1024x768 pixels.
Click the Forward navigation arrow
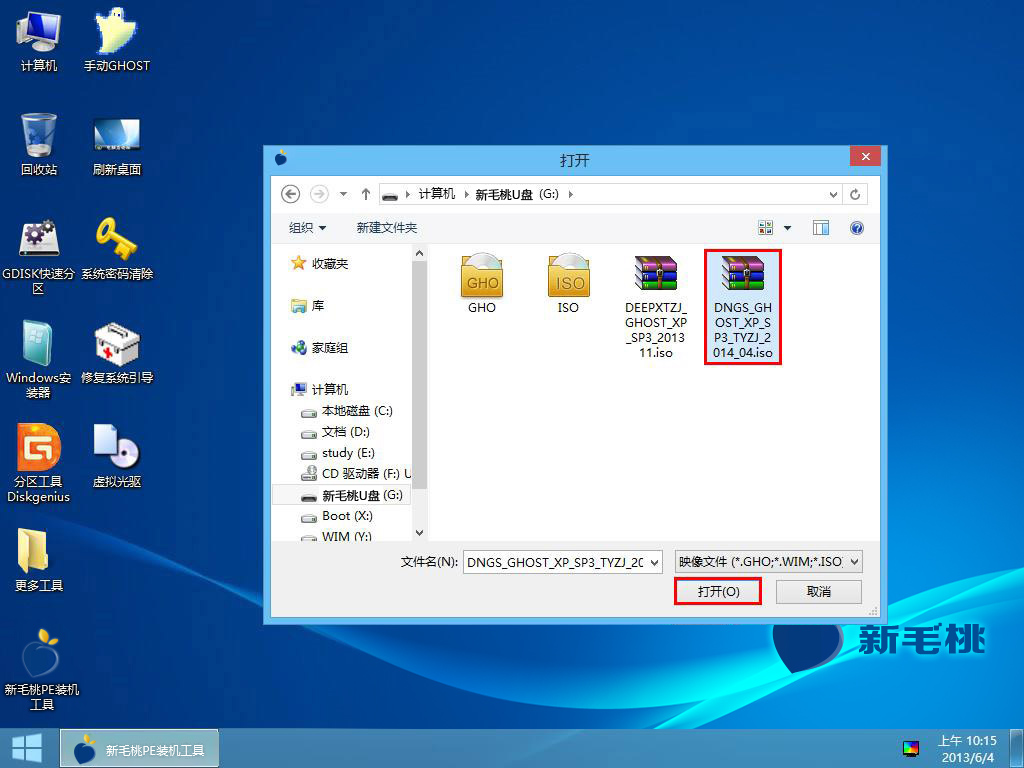(319, 194)
